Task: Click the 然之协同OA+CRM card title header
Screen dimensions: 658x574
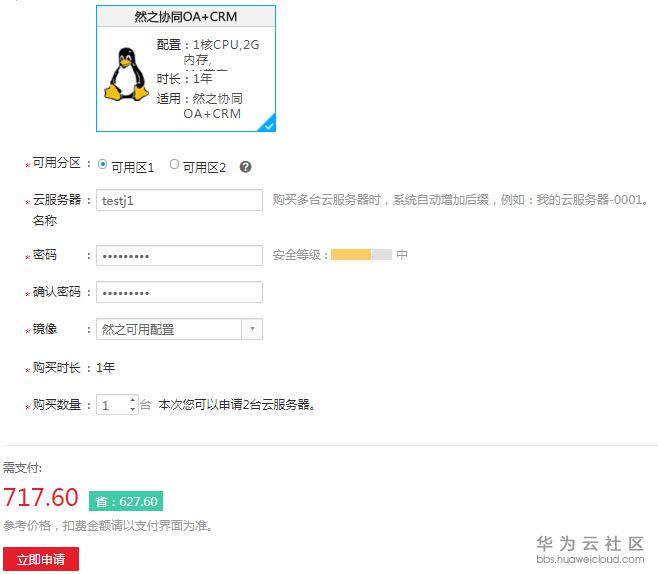Action: pyautogui.click(x=186, y=16)
